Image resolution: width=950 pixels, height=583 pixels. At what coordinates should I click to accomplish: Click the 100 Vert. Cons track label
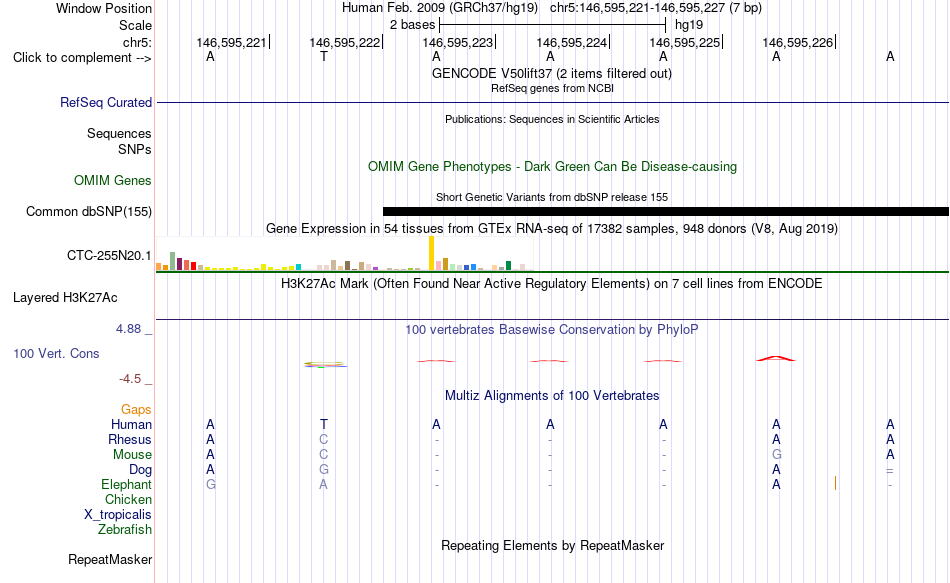[x=56, y=353]
